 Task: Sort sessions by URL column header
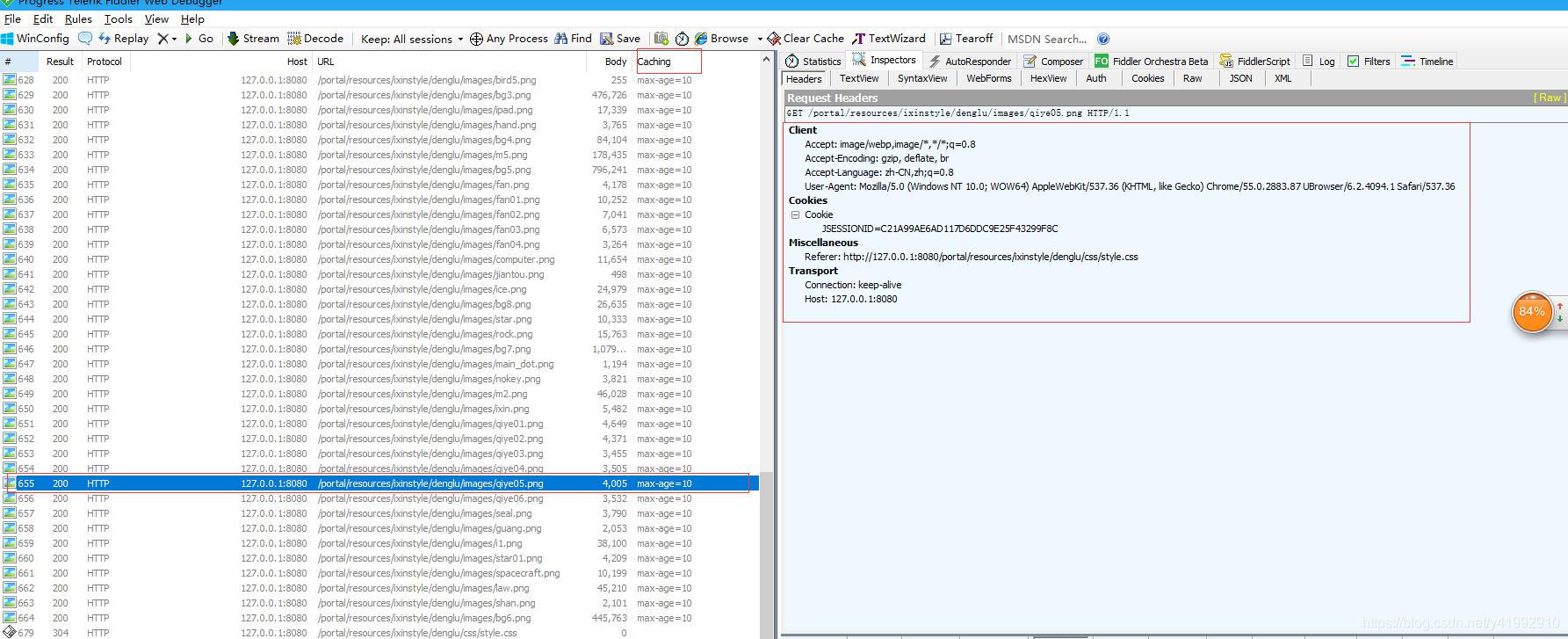pos(449,62)
